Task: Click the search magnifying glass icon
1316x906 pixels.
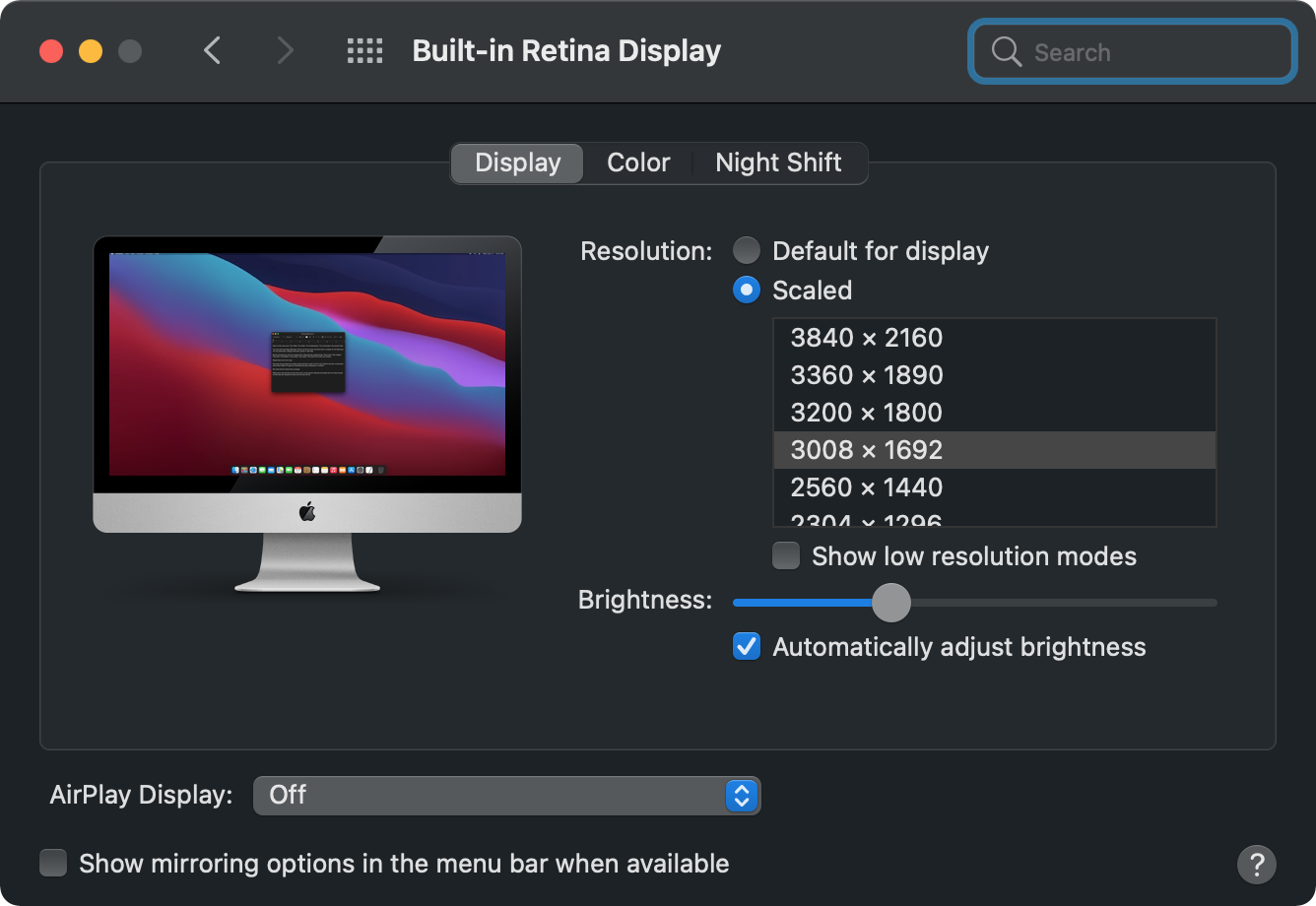Action: coord(1006,52)
